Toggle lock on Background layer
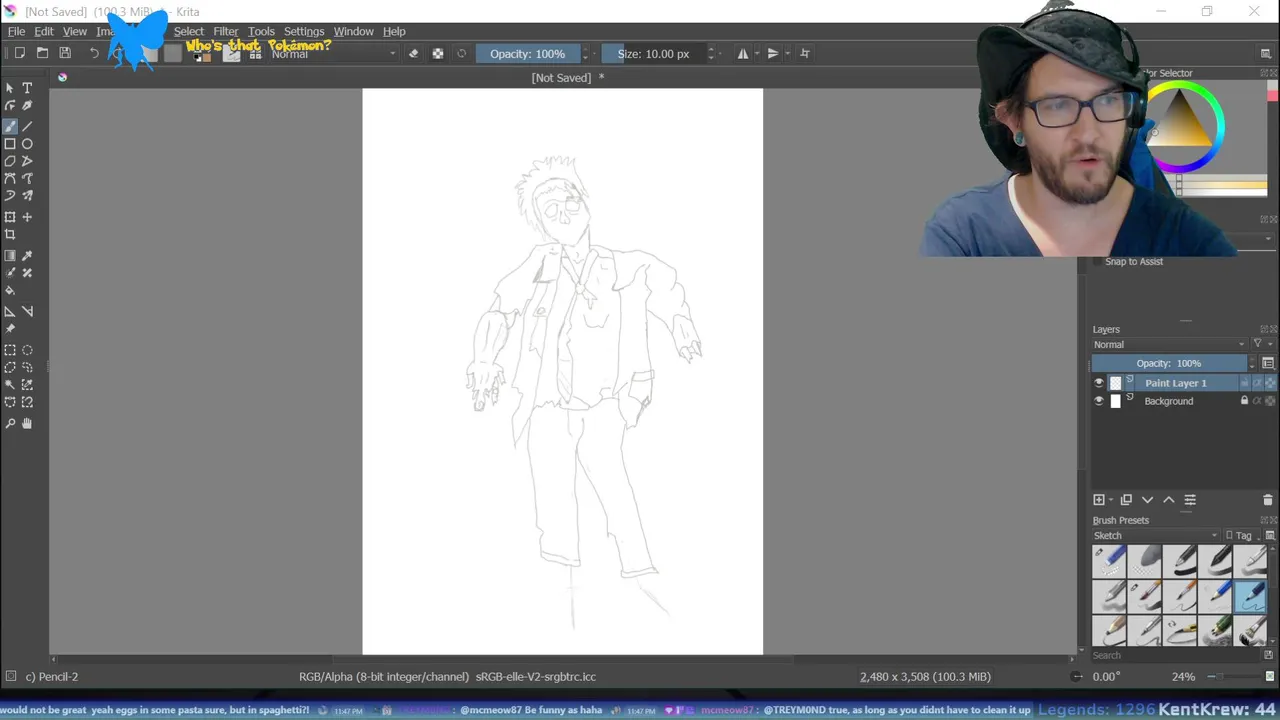The width and height of the screenshot is (1280, 720). [x=1244, y=401]
